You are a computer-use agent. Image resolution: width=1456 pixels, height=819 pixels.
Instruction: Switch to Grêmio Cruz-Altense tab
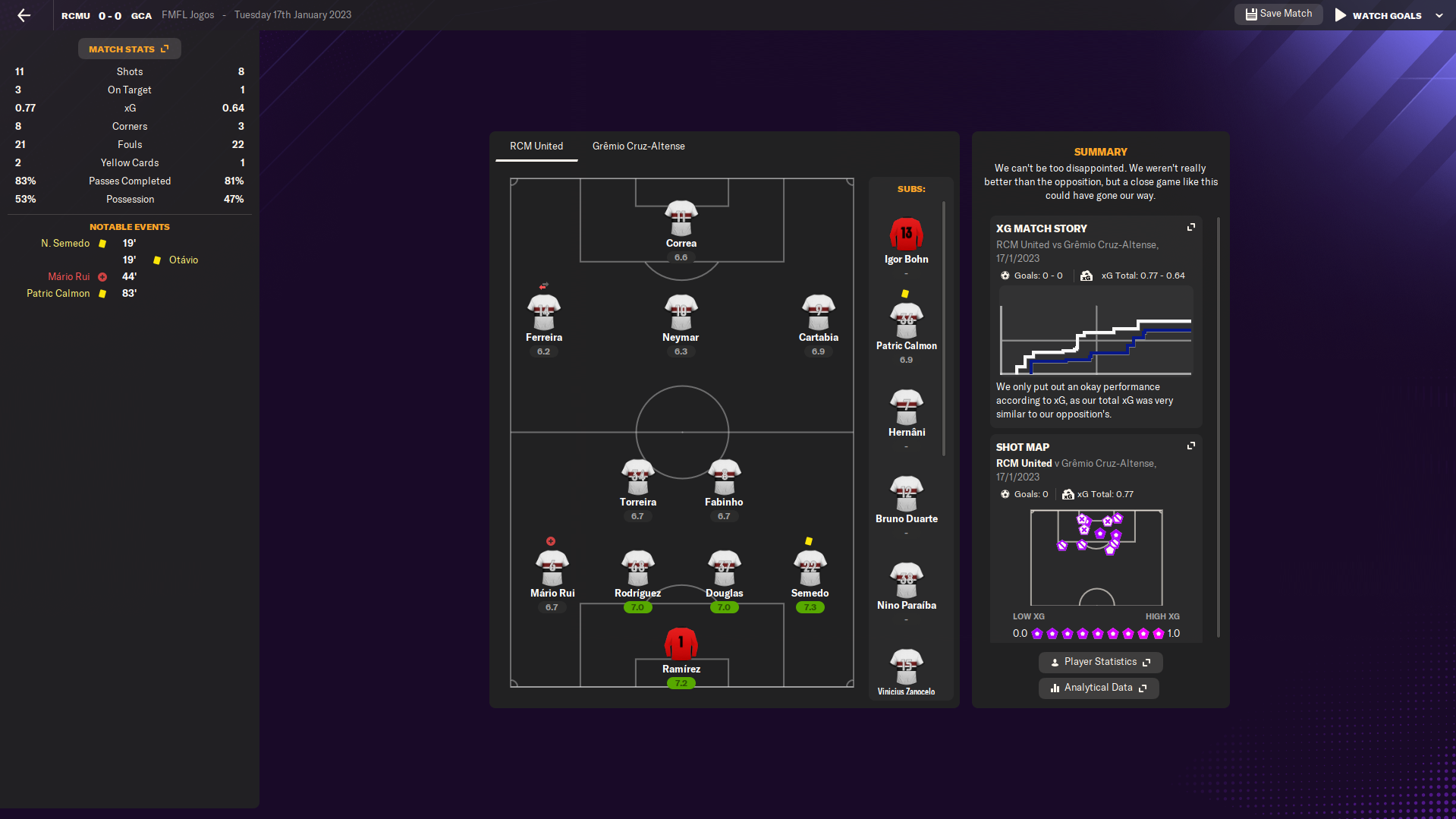coord(638,146)
